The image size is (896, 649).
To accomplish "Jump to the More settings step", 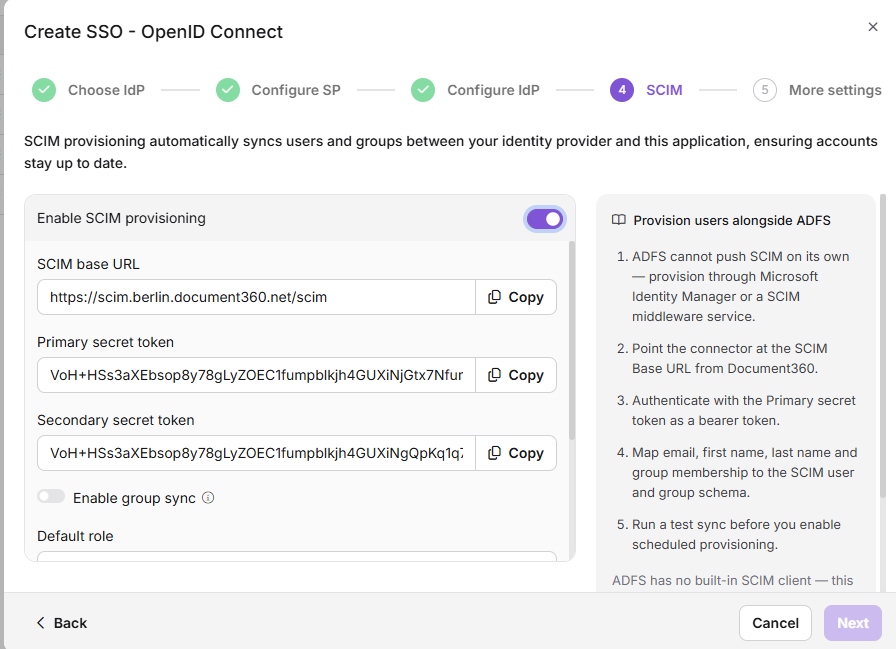I will 835,90.
